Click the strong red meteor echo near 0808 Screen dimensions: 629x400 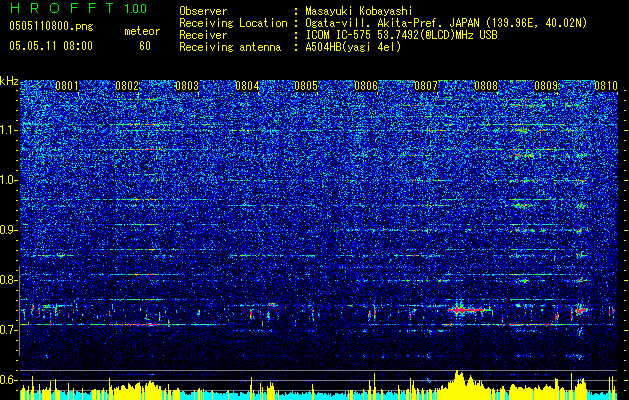pos(467,310)
